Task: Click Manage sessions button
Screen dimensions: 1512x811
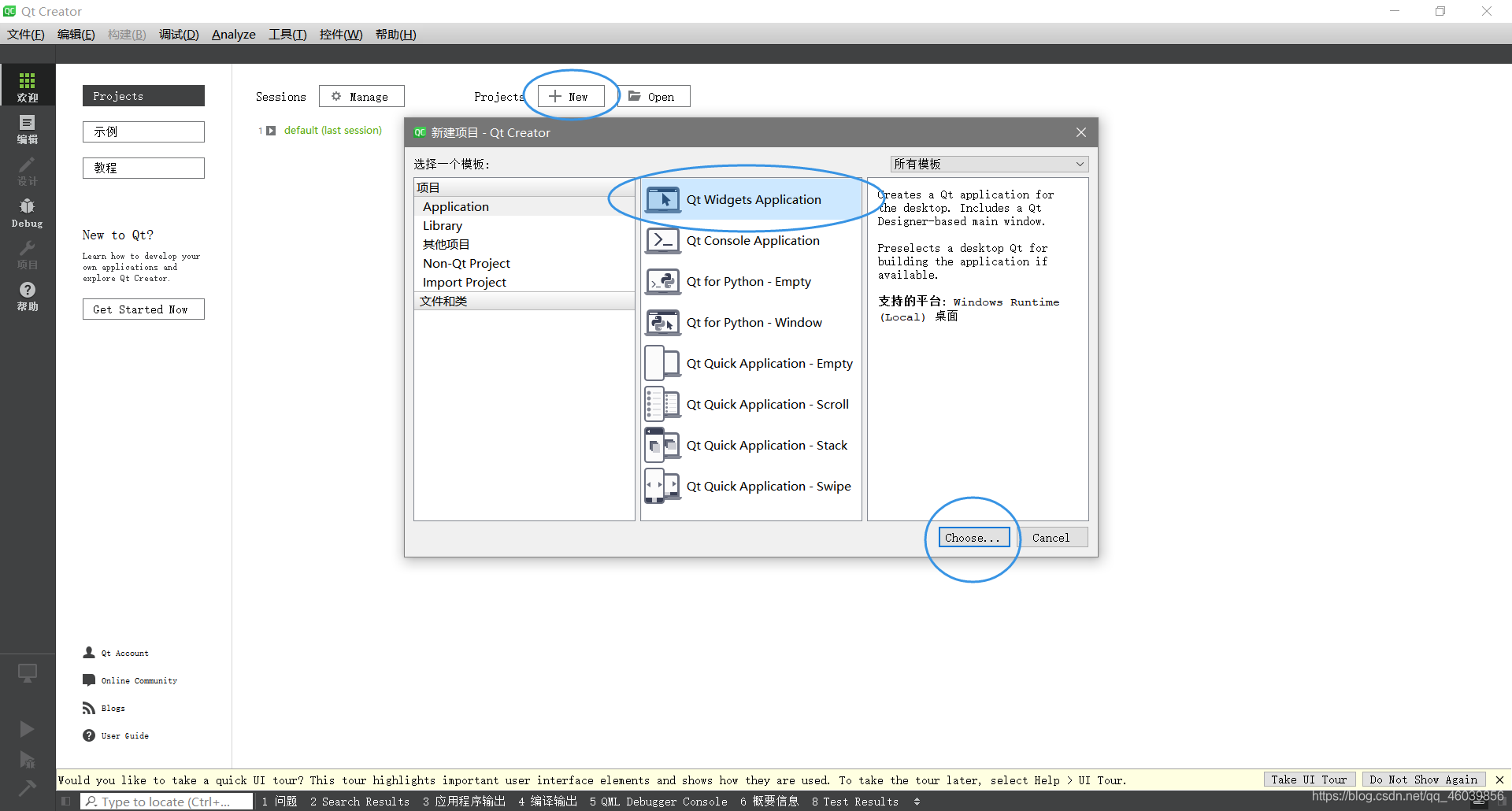Action: click(x=361, y=96)
